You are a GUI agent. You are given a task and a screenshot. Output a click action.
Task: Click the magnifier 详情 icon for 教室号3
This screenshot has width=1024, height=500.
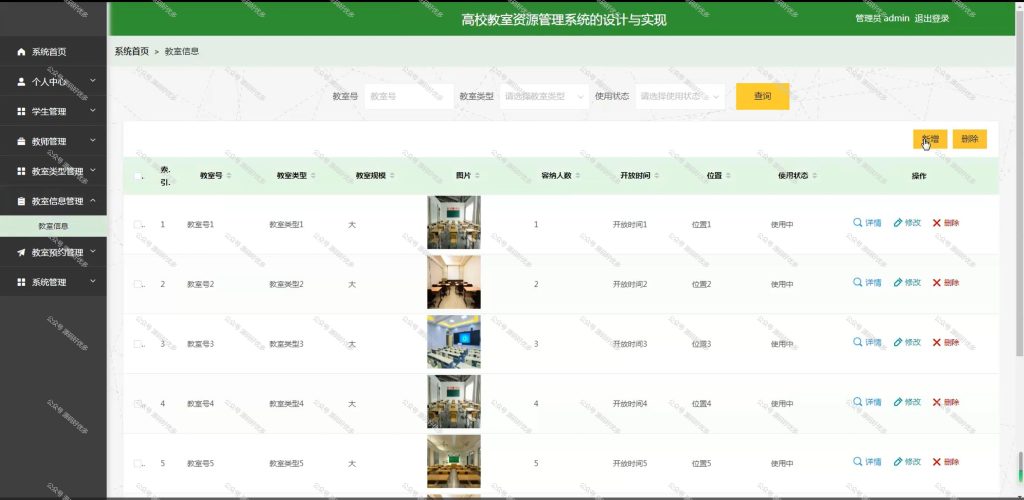tap(857, 342)
